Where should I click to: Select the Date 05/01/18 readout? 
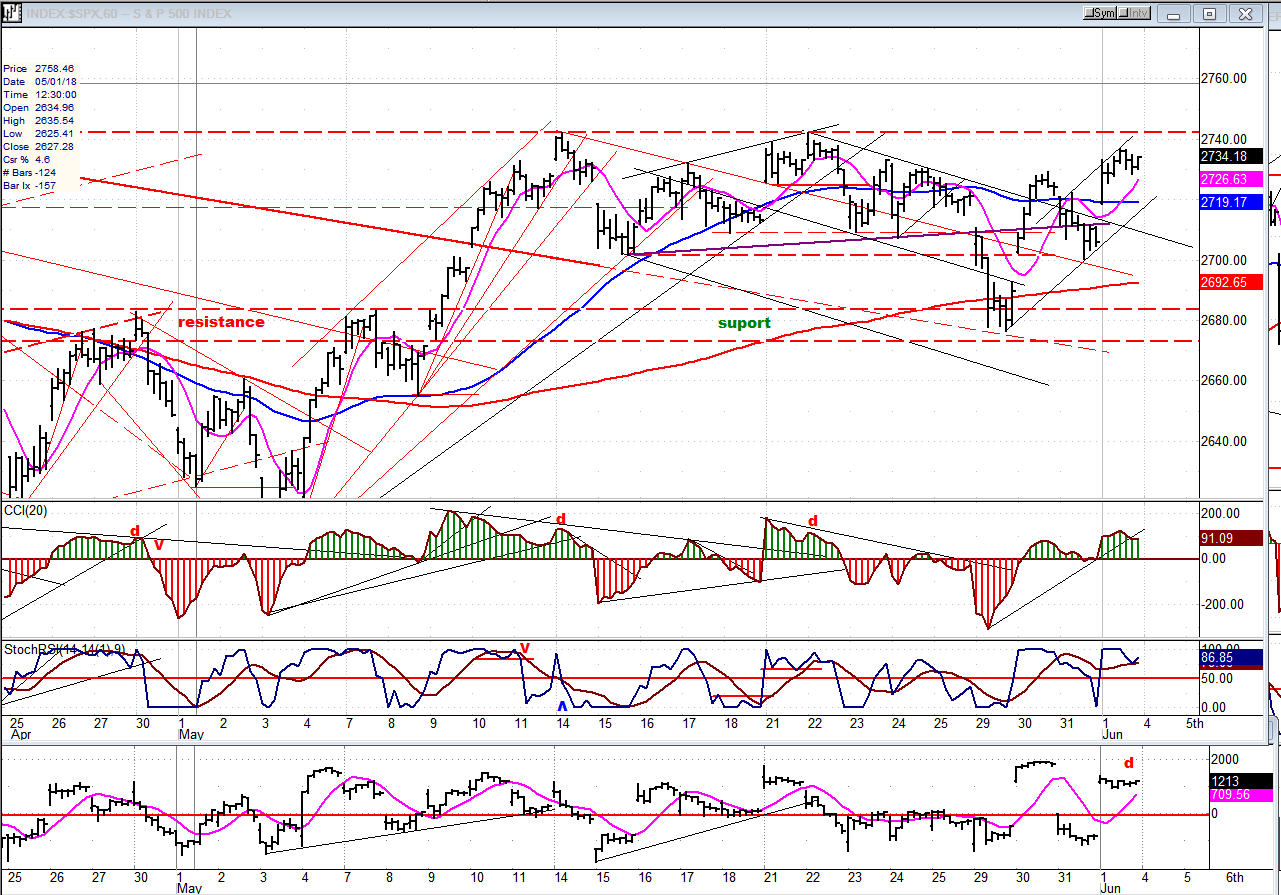coord(39,82)
